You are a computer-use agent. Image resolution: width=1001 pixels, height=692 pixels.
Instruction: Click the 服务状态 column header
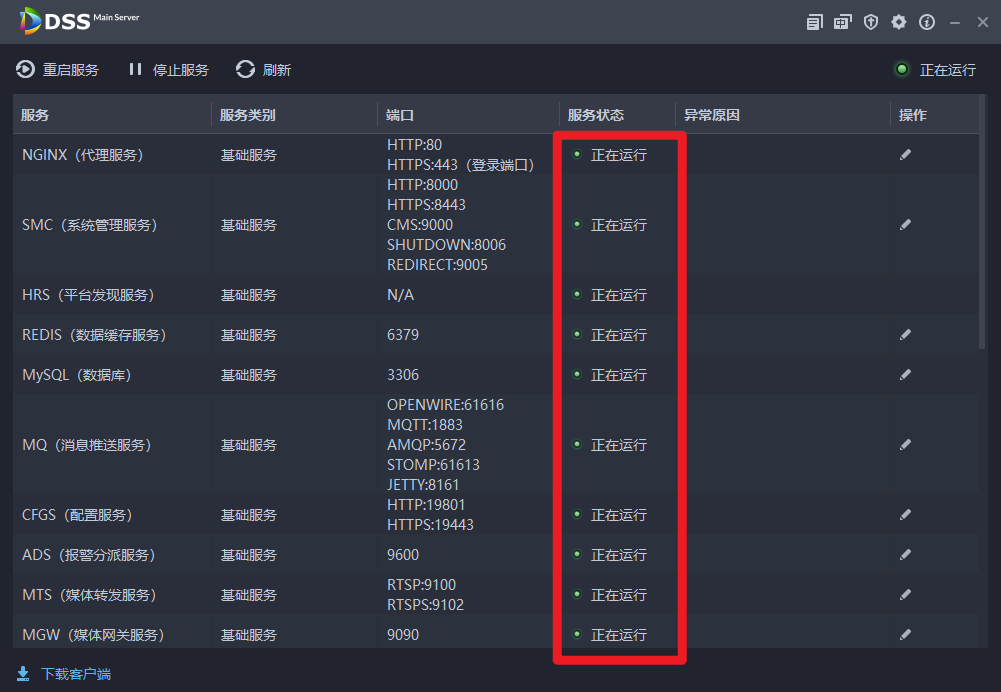click(x=595, y=115)
